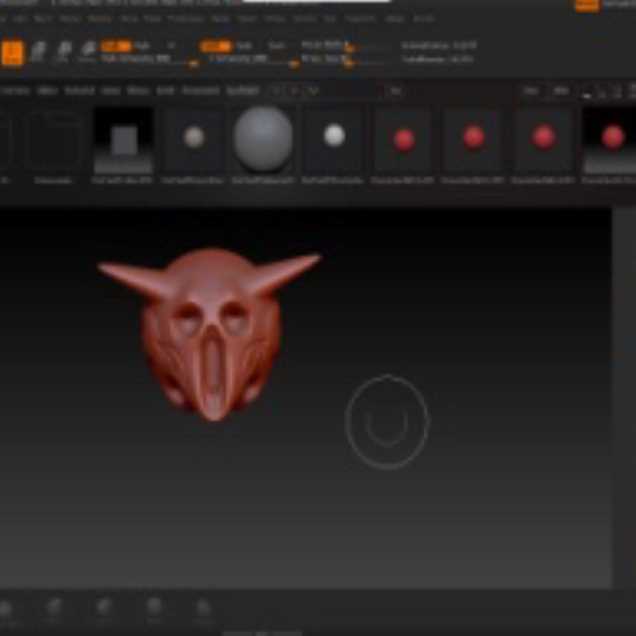
Task: Open the Zplugin menu
Action: [x=395, y=19]
